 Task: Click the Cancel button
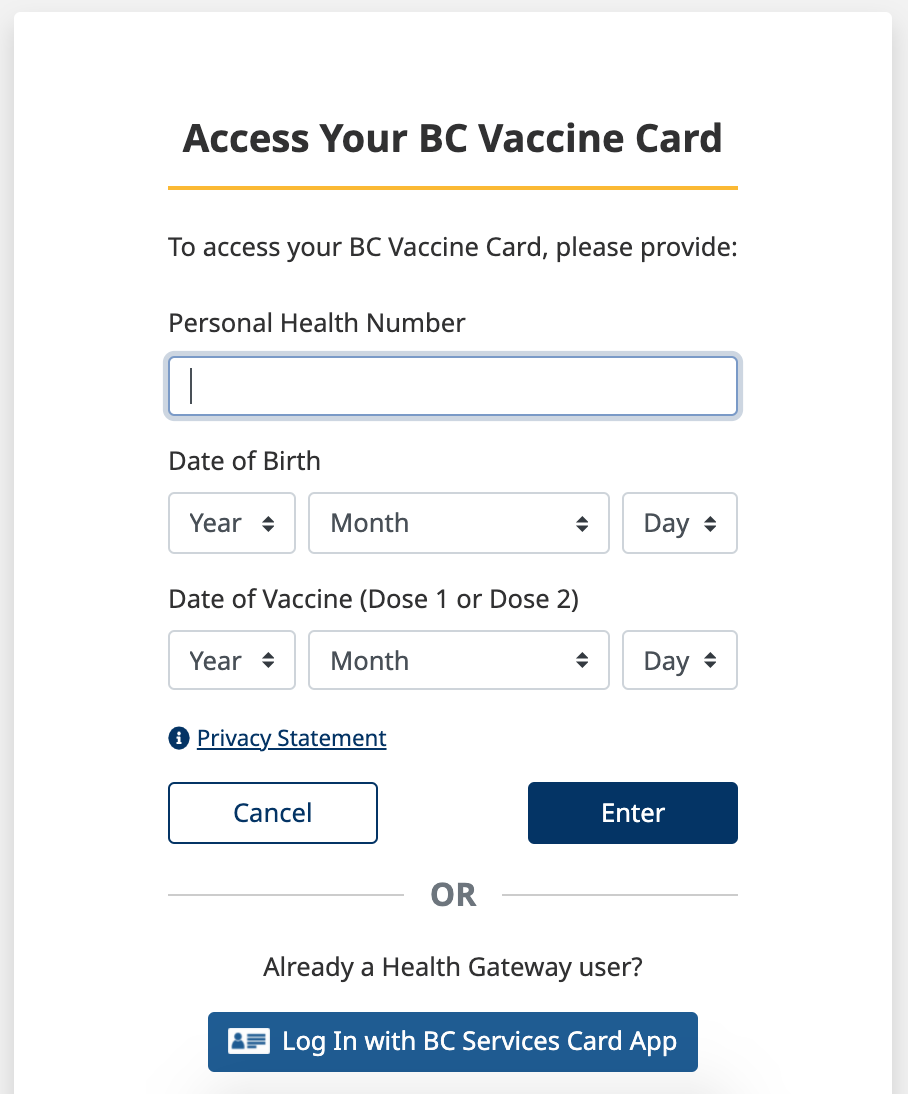[273, 813]
